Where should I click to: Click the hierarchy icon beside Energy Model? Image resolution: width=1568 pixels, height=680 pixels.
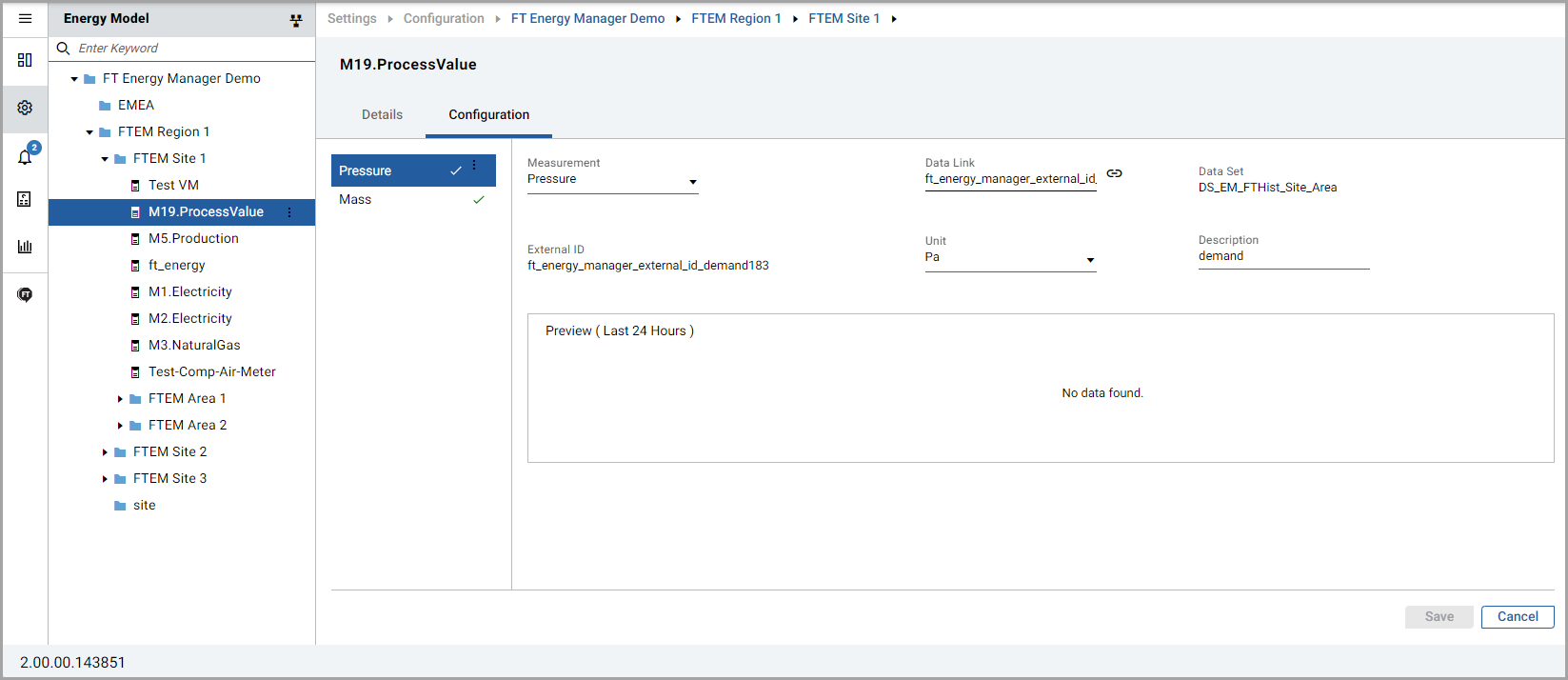(x=296, y=20)
